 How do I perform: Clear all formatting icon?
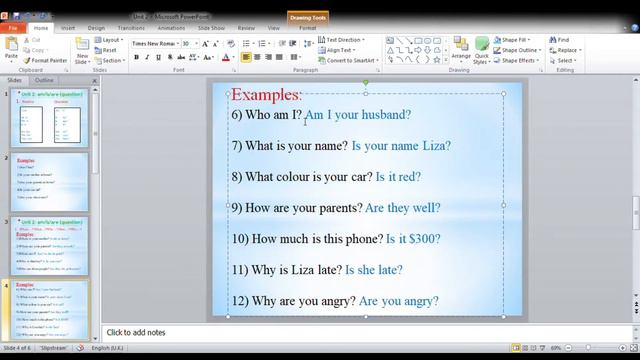[231, 44]
